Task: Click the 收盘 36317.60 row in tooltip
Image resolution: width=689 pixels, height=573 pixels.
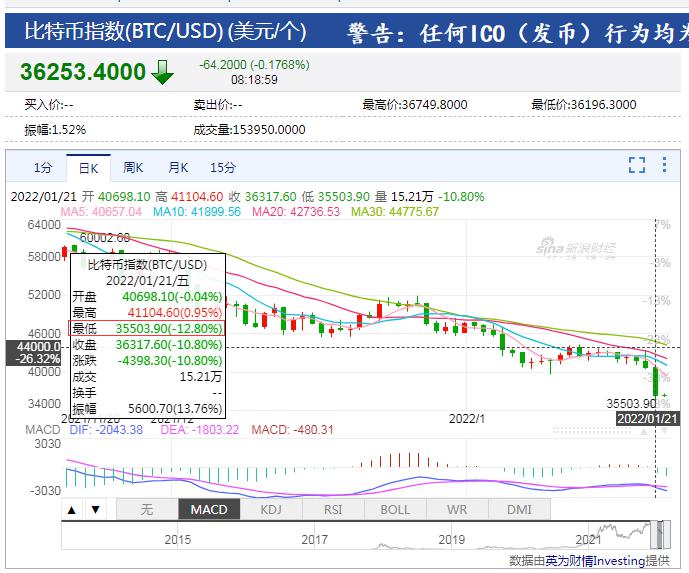Action: [147, 345]
